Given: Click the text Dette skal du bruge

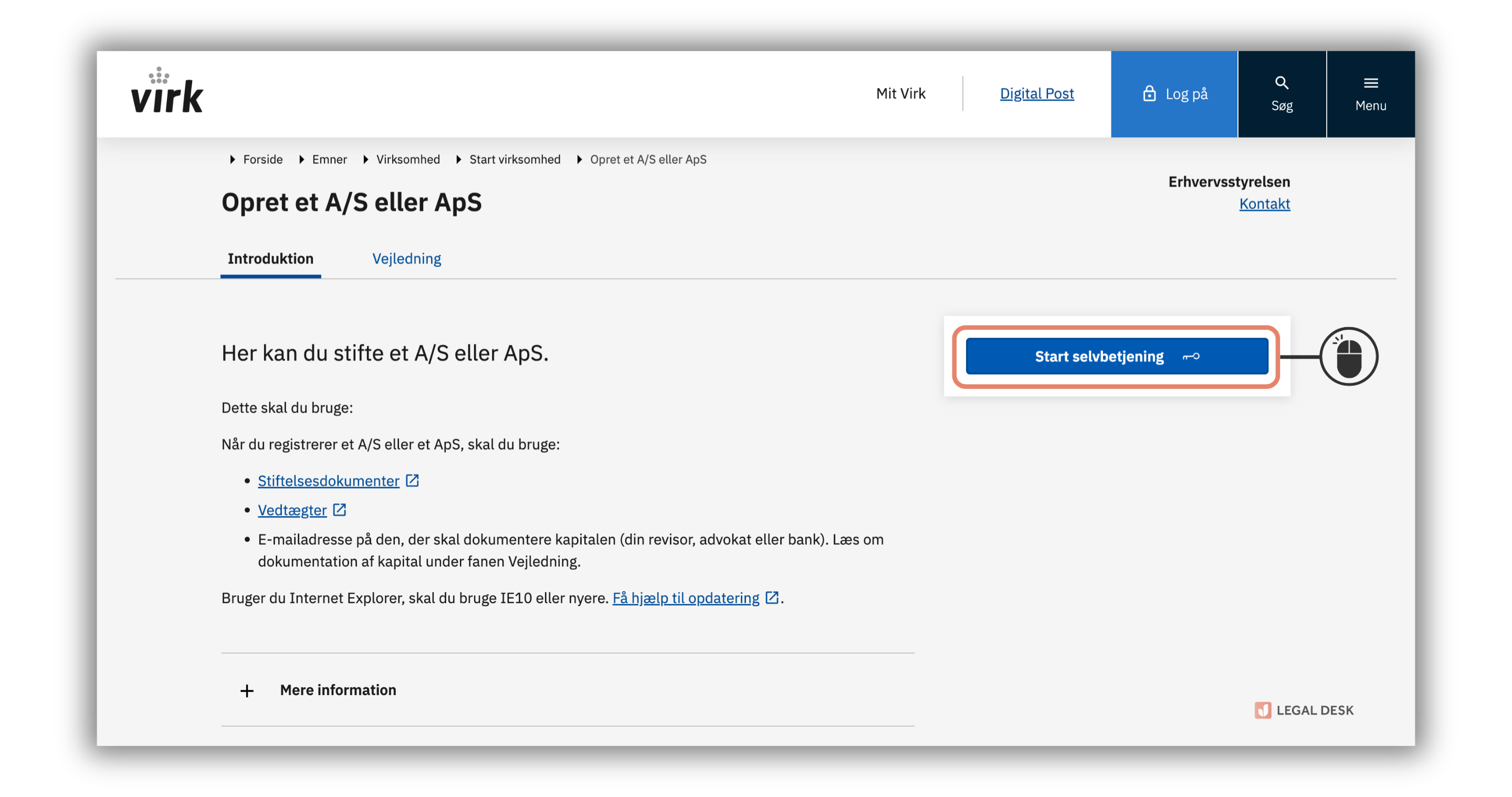Looking at the screenshot, I should coord(287,408).
